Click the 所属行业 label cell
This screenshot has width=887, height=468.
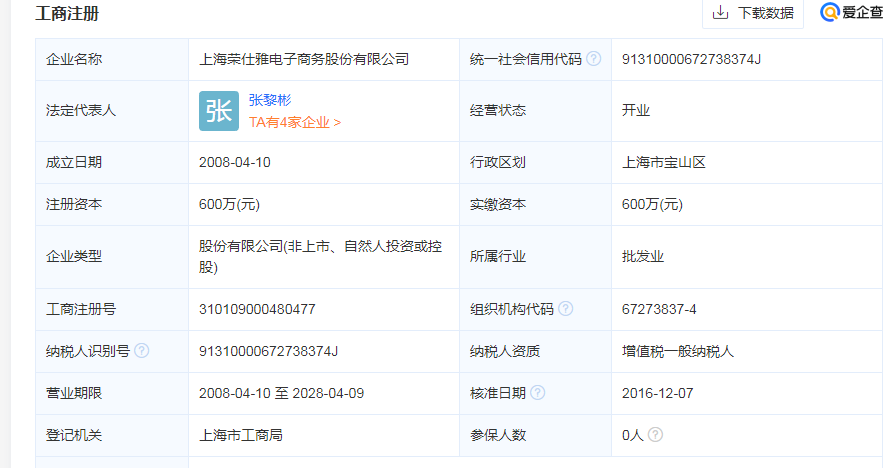click(x=535, y=257)
